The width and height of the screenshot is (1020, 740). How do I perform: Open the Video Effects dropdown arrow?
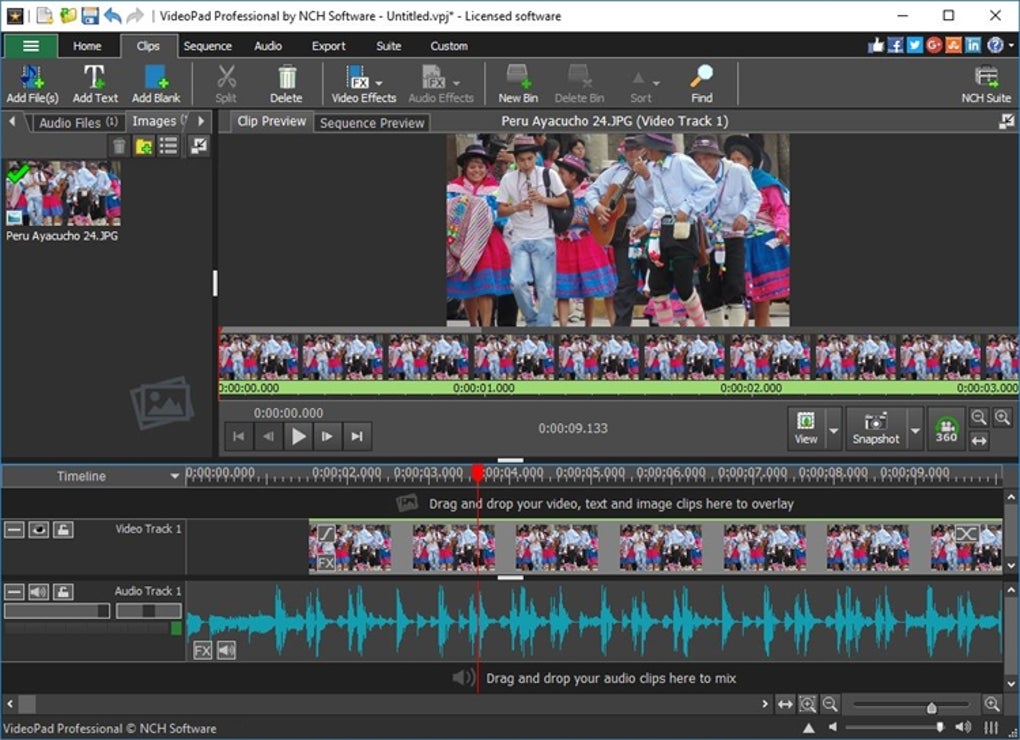click(x=379, y=83)
